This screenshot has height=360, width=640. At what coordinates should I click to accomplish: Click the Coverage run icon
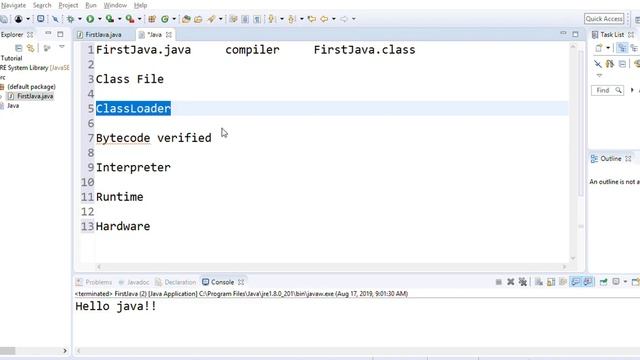[109, 19]
